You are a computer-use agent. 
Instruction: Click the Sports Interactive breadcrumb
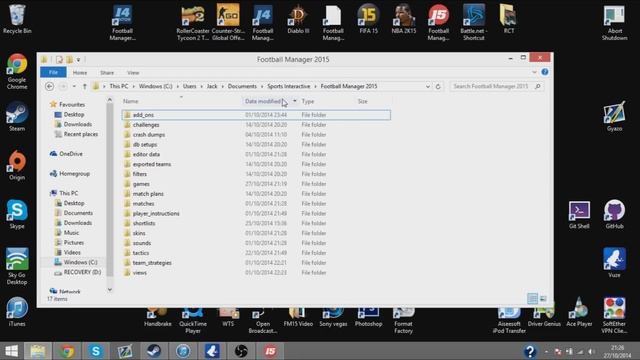coord(289,87)
